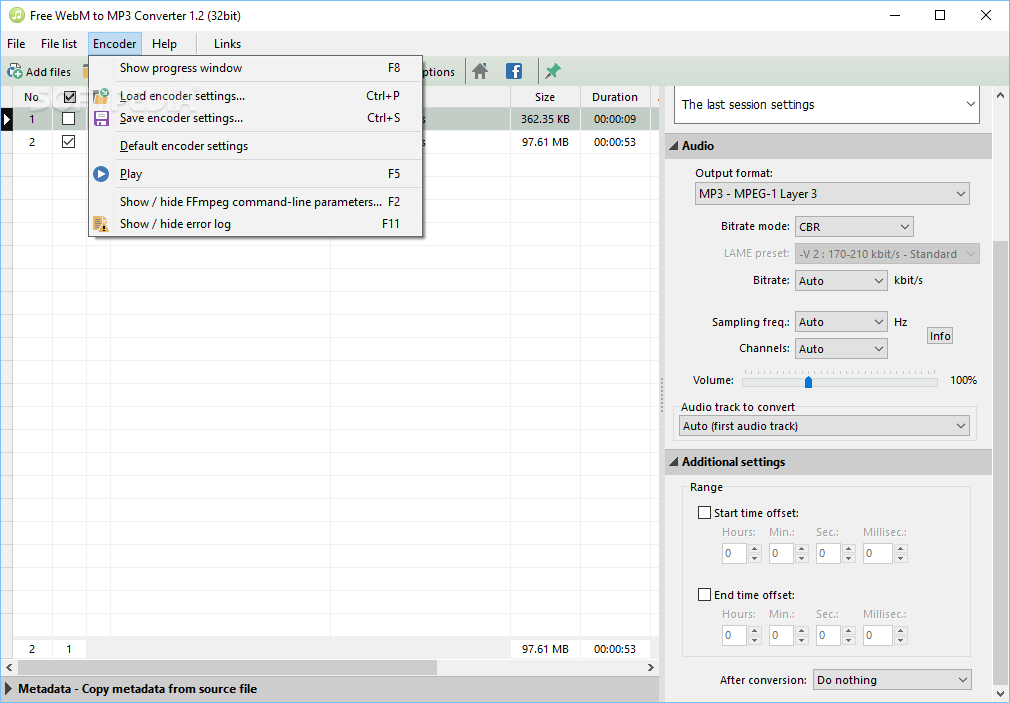This screenshot has width=1010, height=703.
Task: Click the horizontal scrollbar left arrow
Action: [x=9, y=668]
